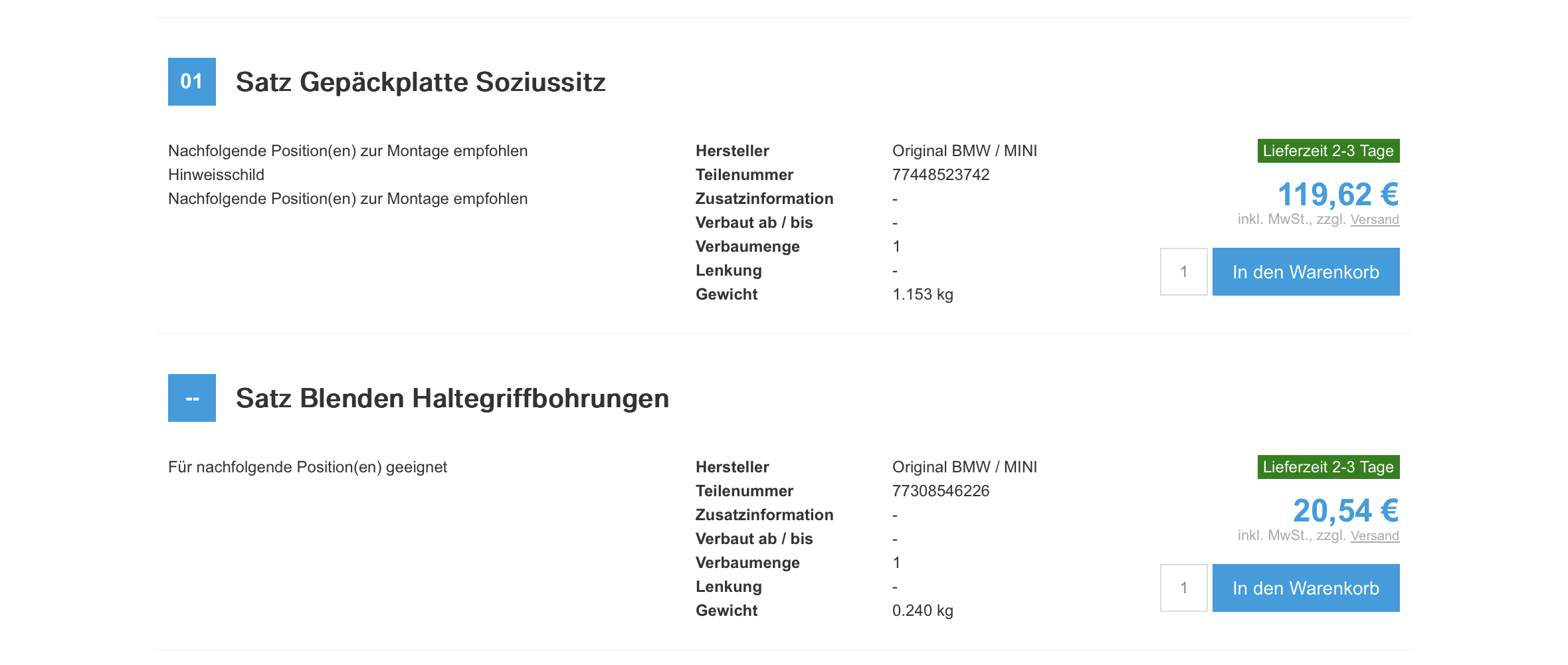Click Lieferzeit 2-3 Tage badge for Blenden
The image size is (1568, 665).
tap(1328, 467)
